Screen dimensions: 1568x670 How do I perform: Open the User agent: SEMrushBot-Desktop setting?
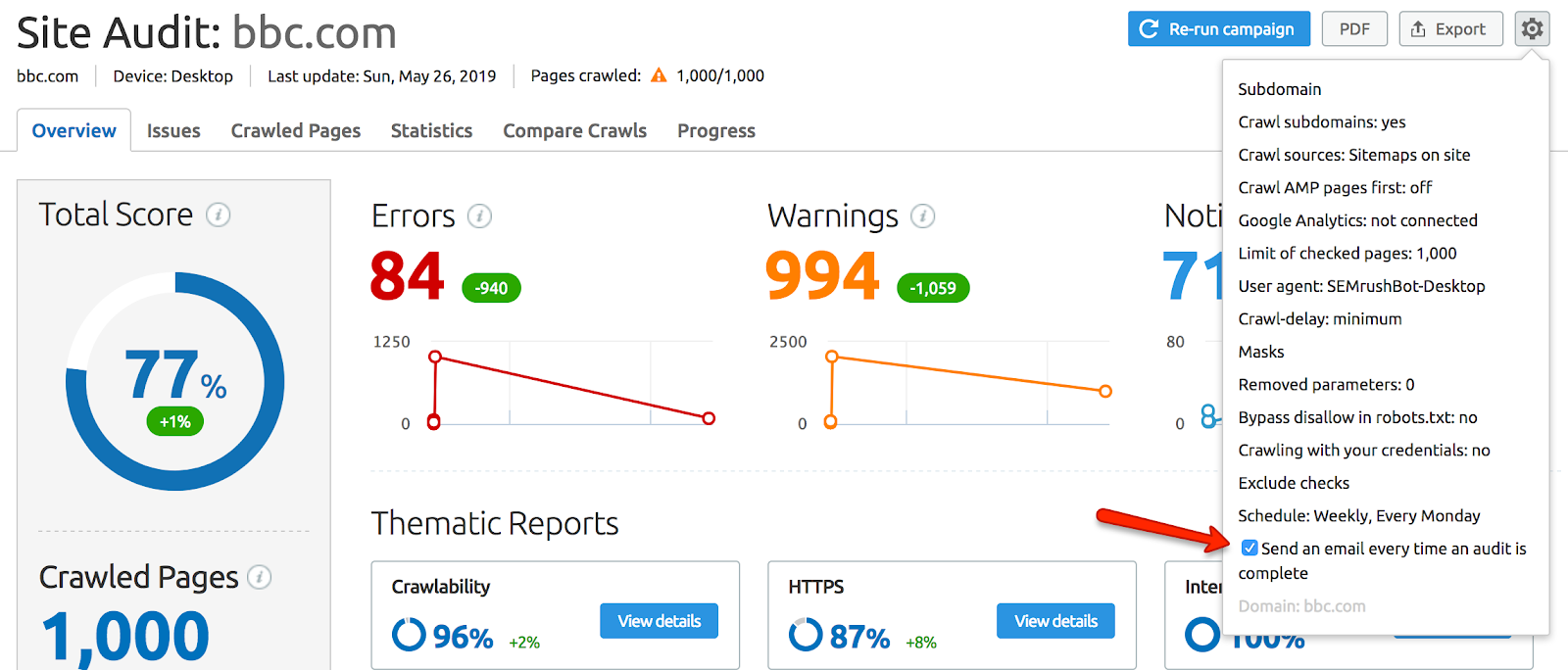[1361, 286]
